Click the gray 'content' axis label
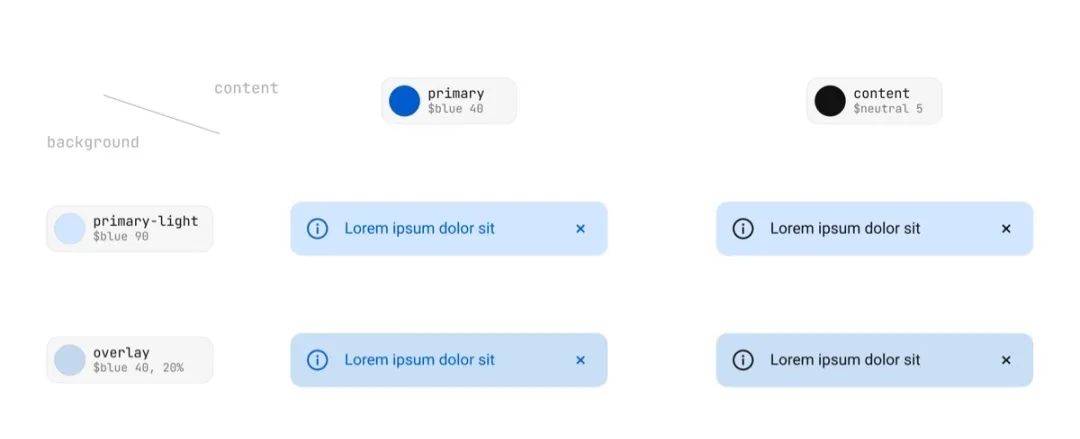 tap(246, 88)
